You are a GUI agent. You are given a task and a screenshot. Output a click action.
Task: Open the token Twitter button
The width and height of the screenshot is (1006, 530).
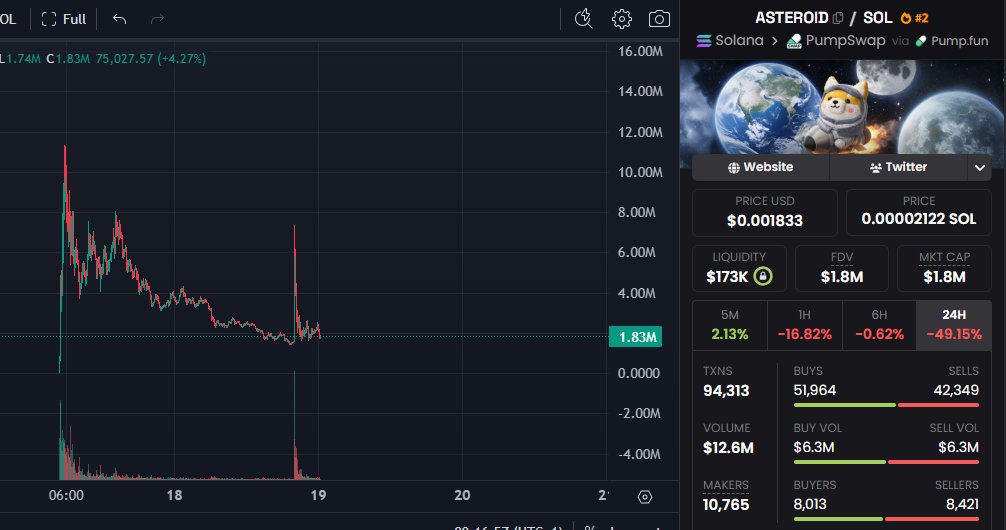(898, 167)
